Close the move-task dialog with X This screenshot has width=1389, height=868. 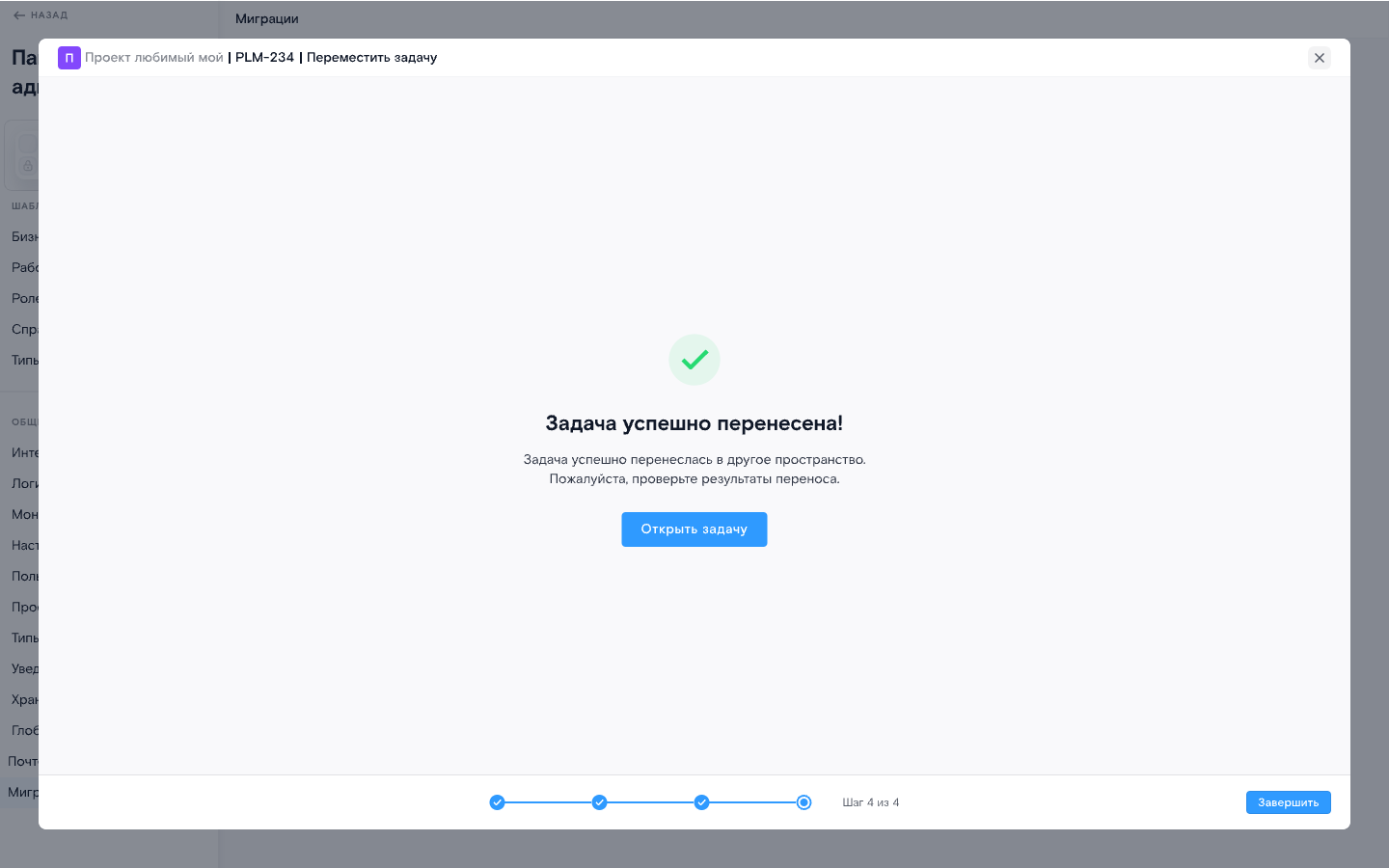click(x=1320, y=58)
